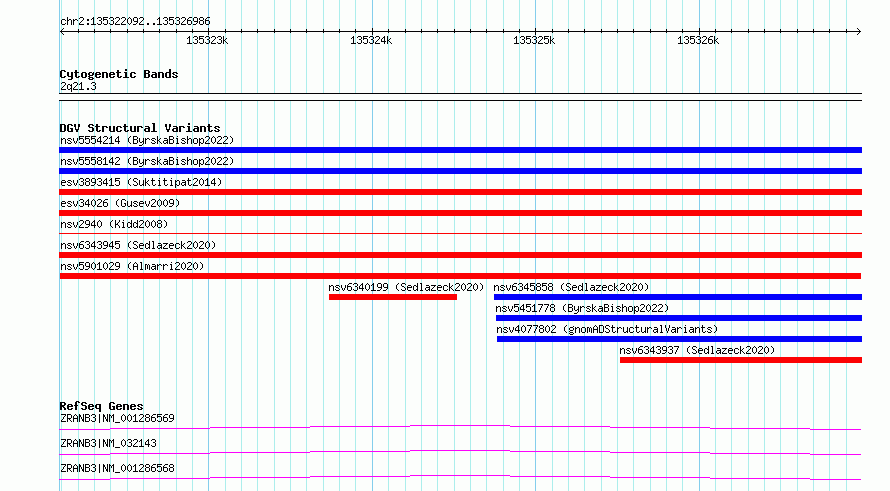
Task: Select the blue nsv5558142 variant bar
Action: (460, 171)
